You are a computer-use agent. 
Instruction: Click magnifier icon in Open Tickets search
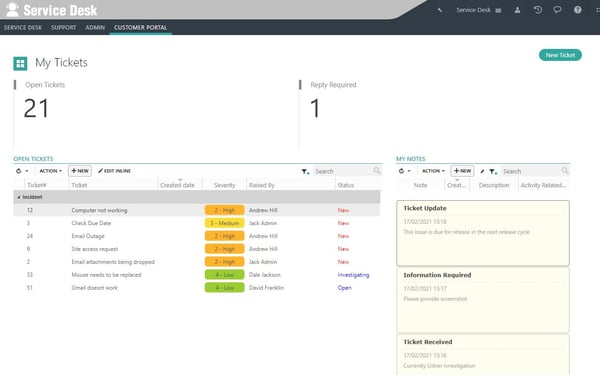click(x=377, y=171)
